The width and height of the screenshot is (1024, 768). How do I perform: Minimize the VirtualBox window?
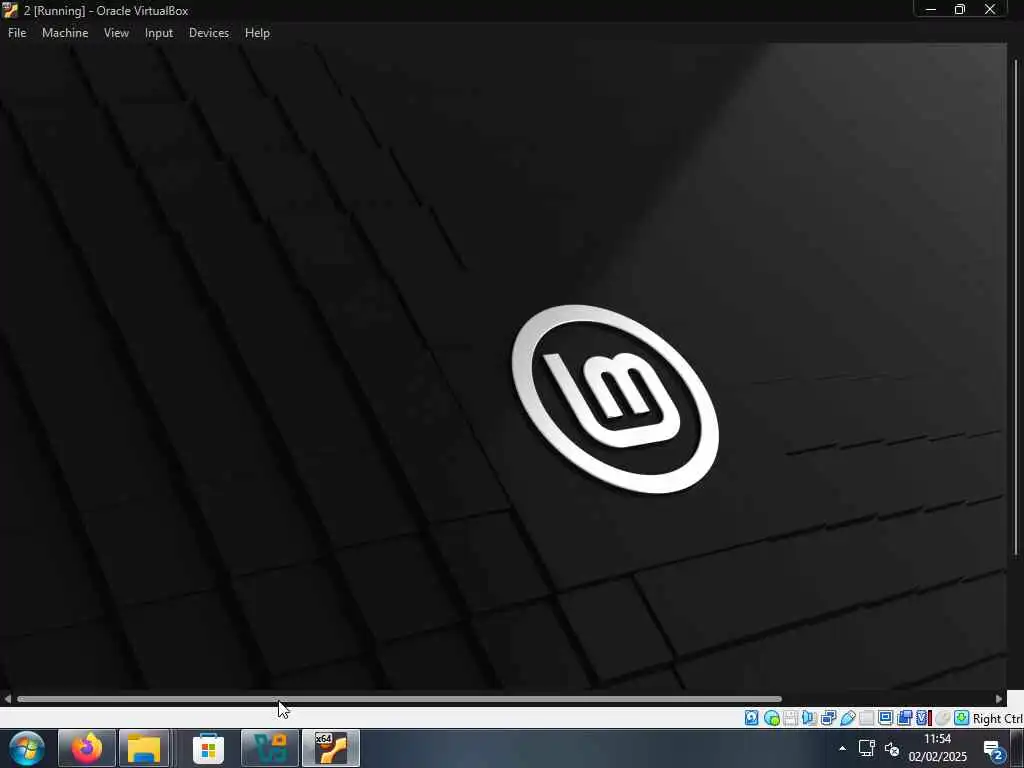pos(931,9)
